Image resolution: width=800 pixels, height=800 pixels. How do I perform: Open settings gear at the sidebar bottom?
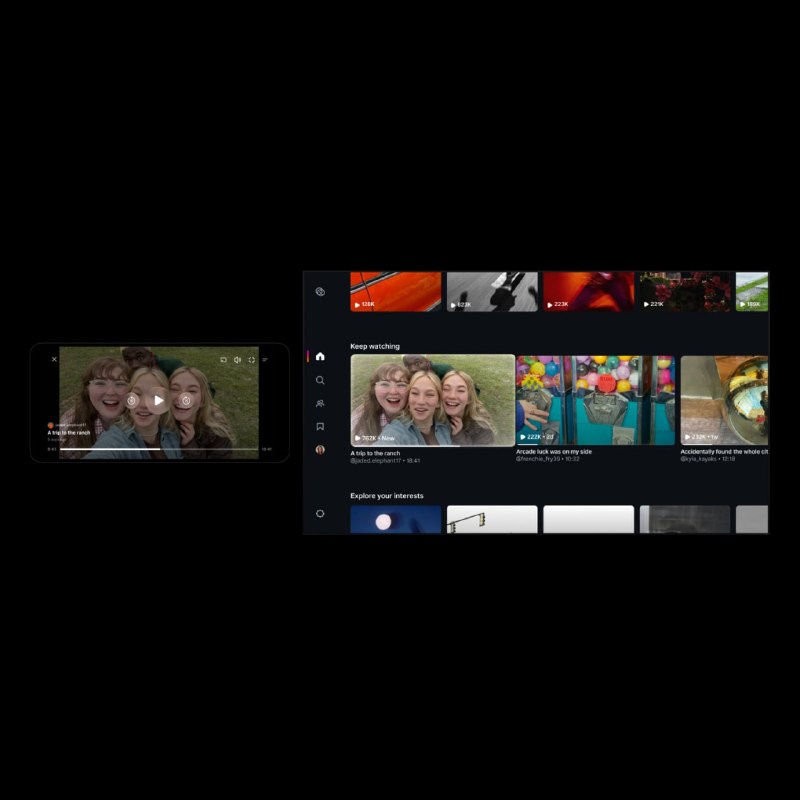(x=320, y=513)
